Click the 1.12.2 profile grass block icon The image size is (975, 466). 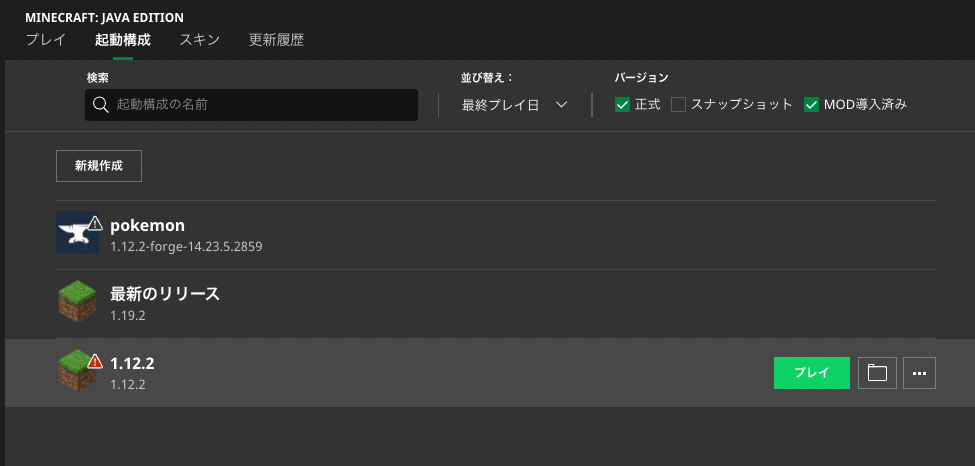coord(77,370)
